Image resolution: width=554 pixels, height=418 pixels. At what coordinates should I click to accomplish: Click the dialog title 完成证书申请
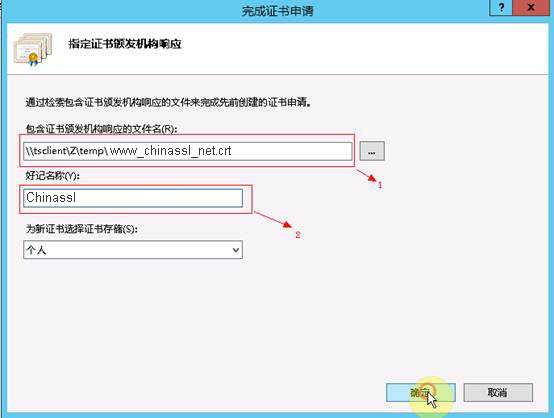[277, 11]
